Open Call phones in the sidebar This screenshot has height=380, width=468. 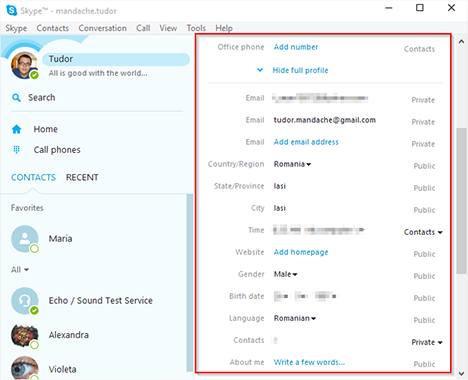point(57,150)
